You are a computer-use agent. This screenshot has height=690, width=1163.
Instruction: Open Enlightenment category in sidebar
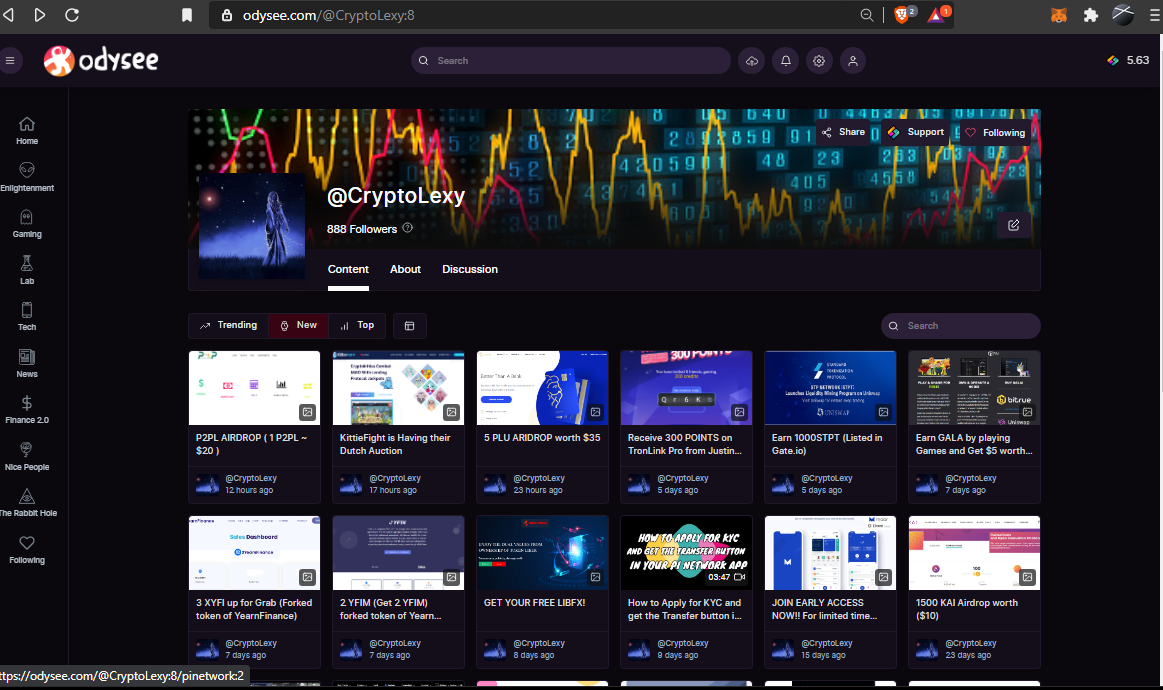pos(27,177)
